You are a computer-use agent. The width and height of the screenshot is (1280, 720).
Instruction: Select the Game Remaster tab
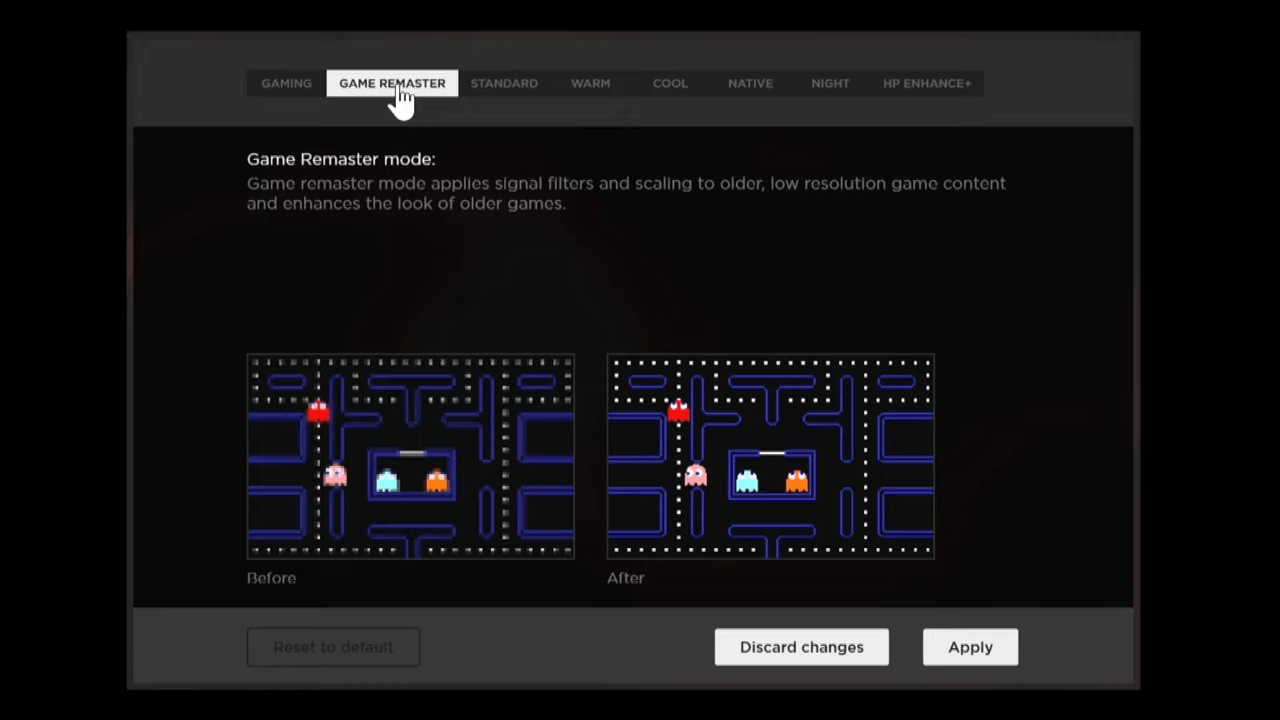392,83
